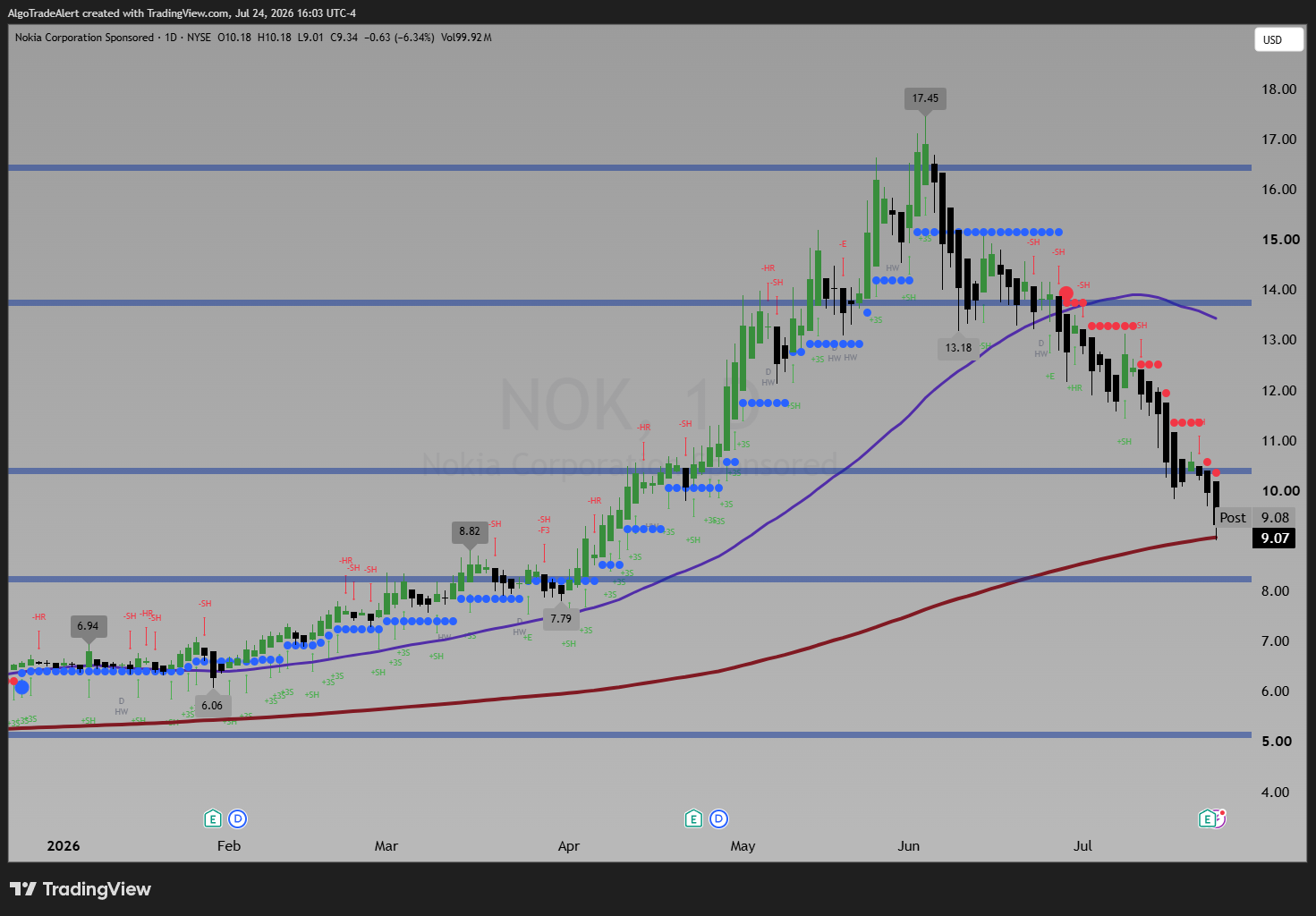Click the 7.79 price callout
Screen dimensions: 1316x916
[561, 619]
